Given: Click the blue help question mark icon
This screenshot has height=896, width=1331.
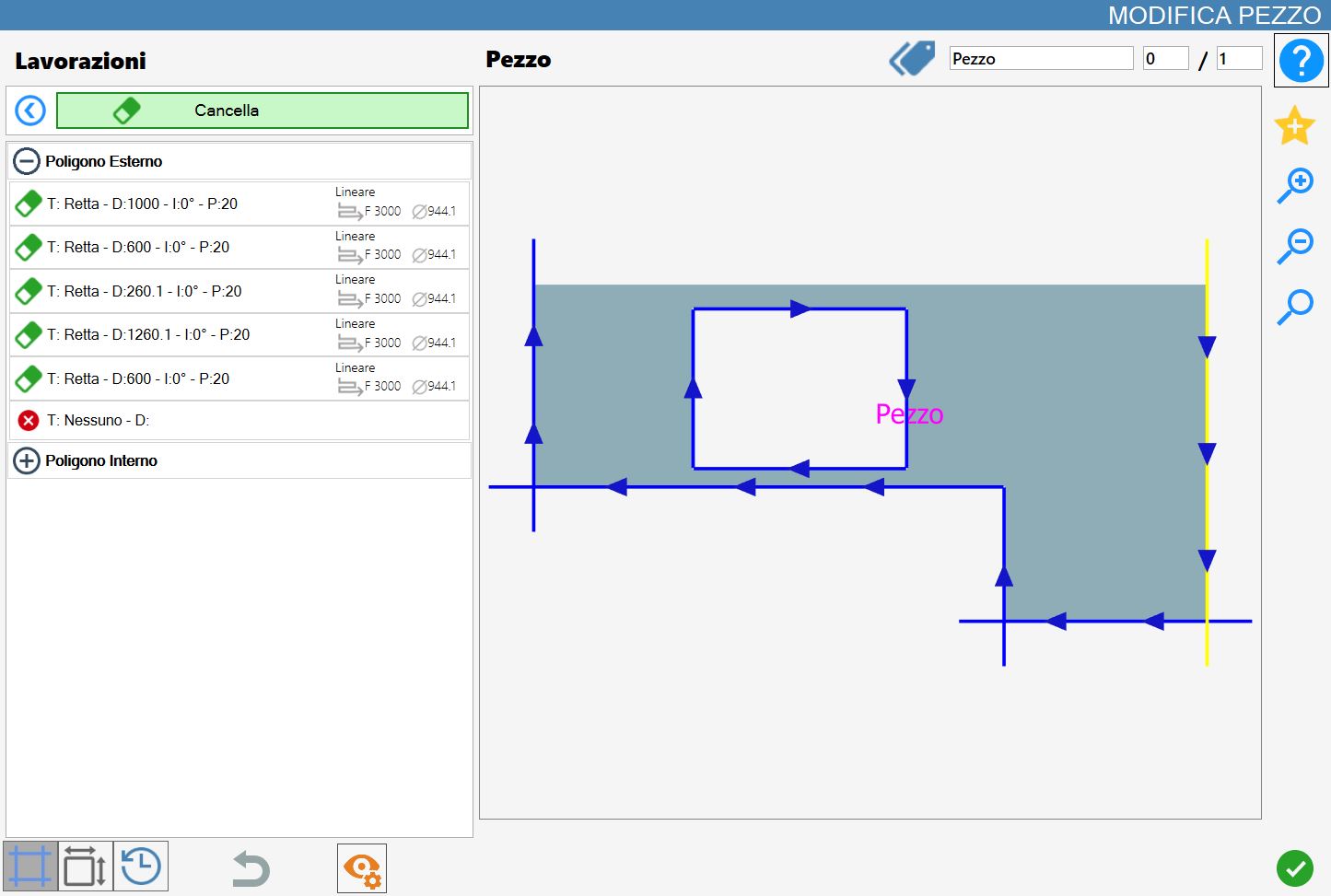Looking at the screenshot, I should [1301, 61].
